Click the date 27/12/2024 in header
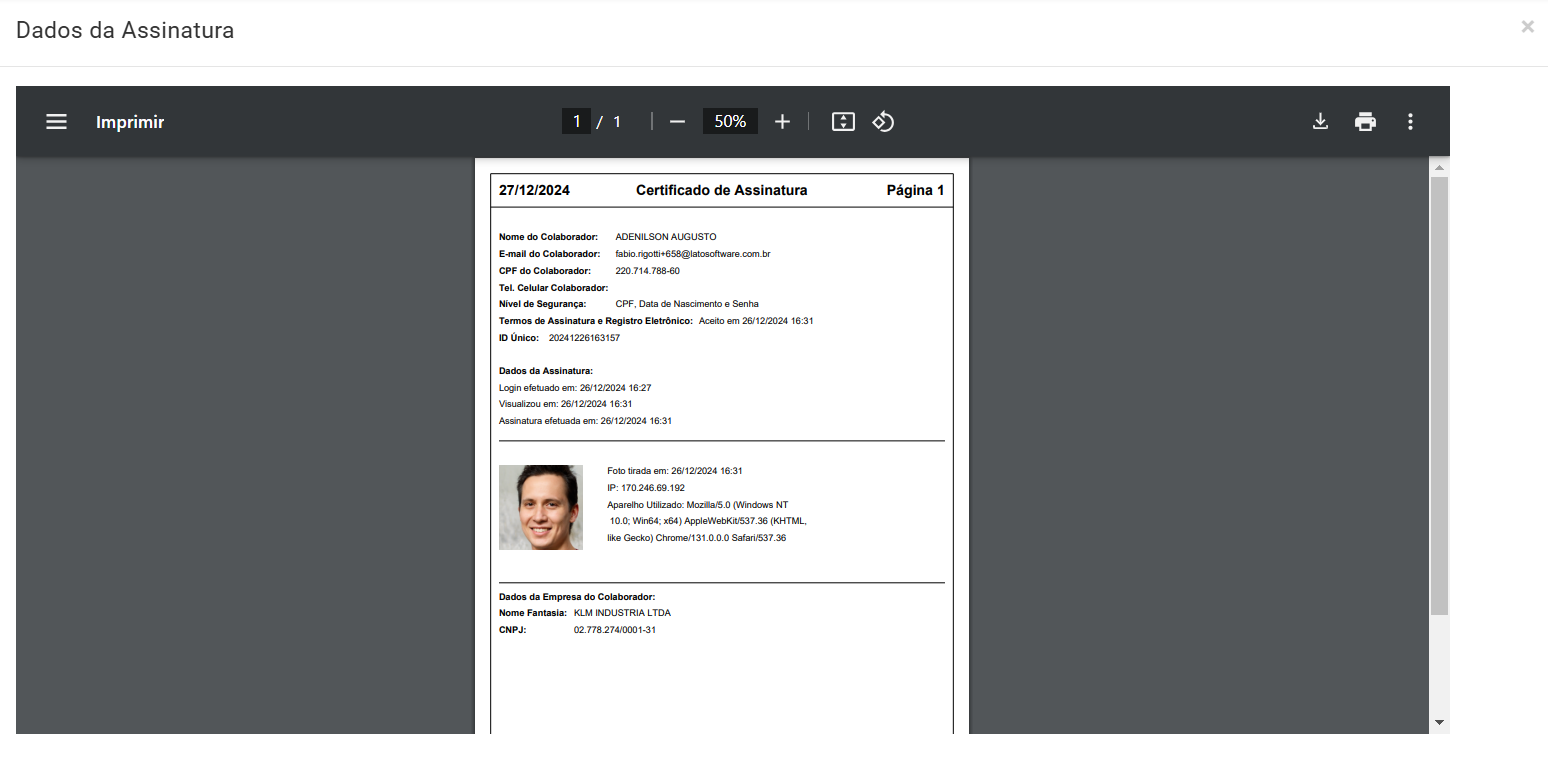1548x759 pixels. 534,190
